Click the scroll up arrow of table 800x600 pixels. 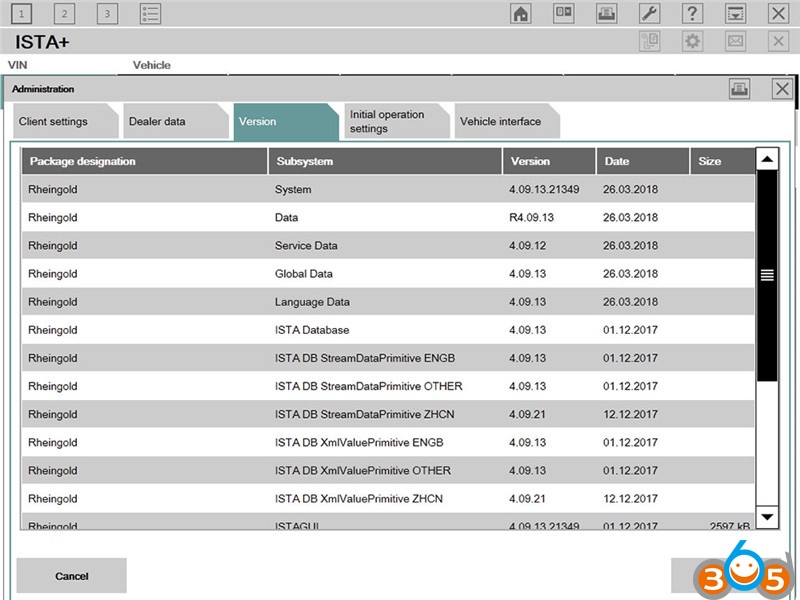click(x=767, y=160)
